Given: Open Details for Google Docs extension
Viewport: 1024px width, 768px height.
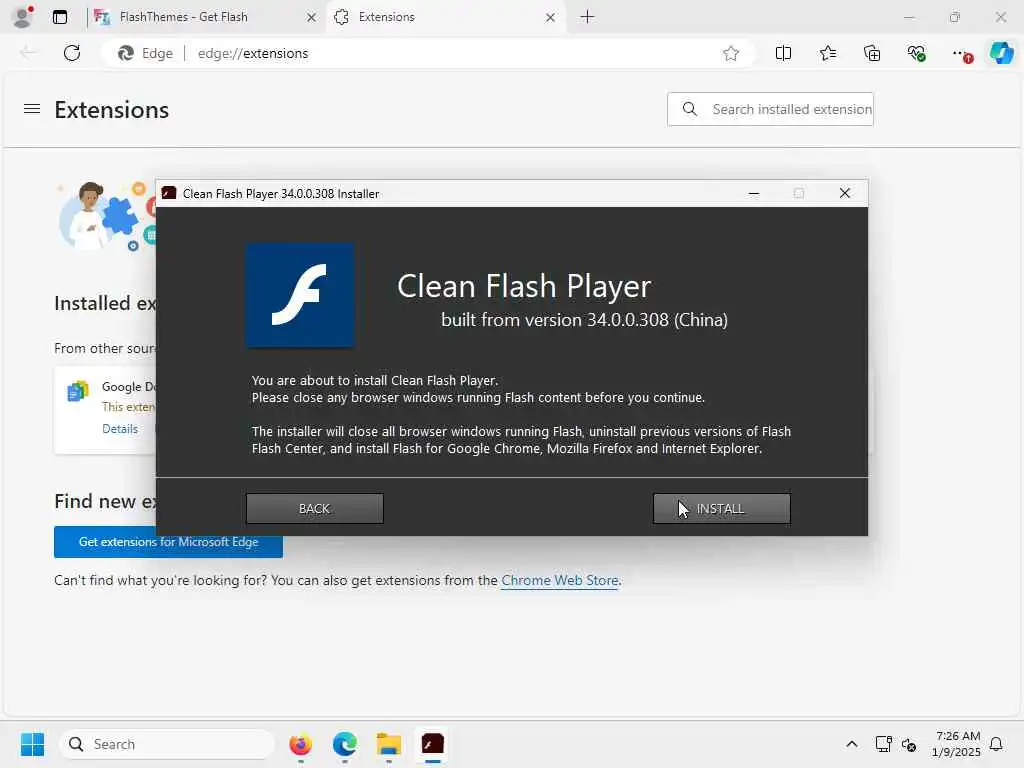Looking at the screenshot, I should [120, 429].
